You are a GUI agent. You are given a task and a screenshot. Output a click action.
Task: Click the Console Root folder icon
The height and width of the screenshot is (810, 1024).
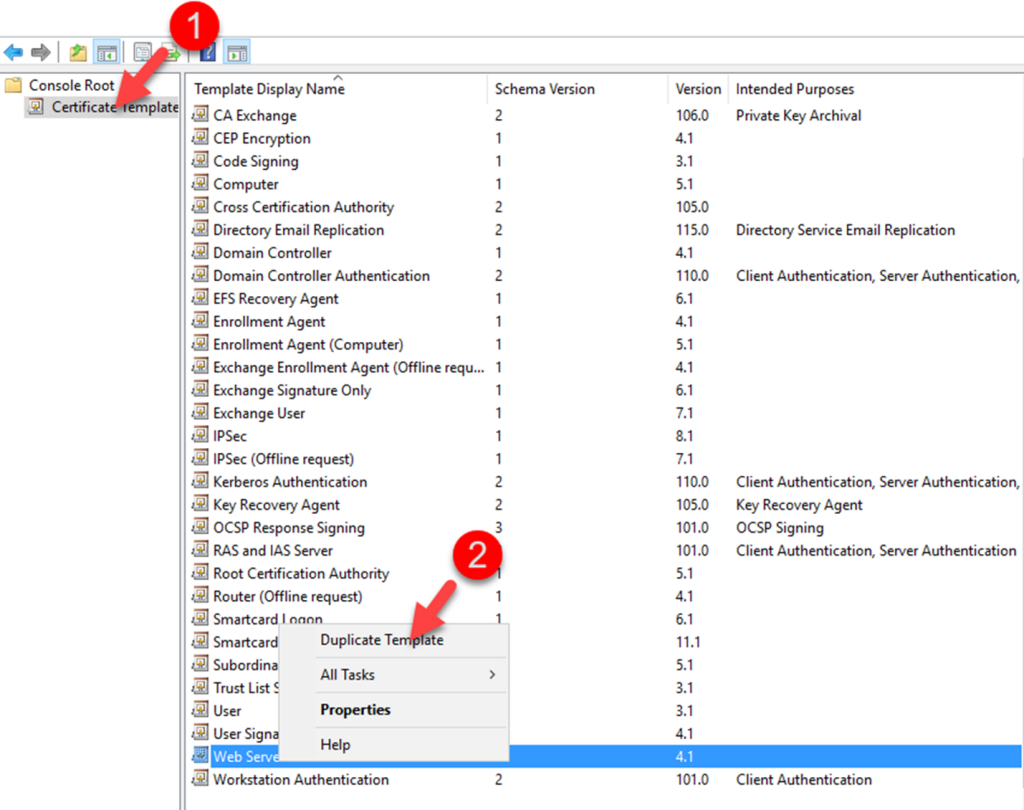pyautogui.click(x=14, y=85)
